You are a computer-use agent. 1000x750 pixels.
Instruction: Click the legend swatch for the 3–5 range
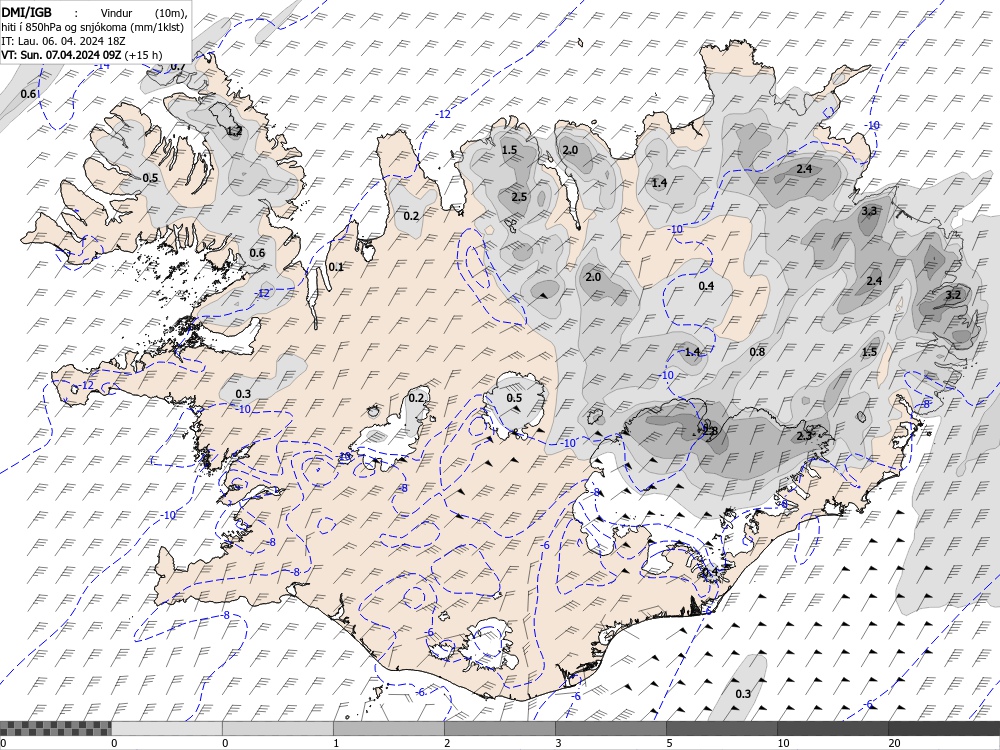[610, 728]
